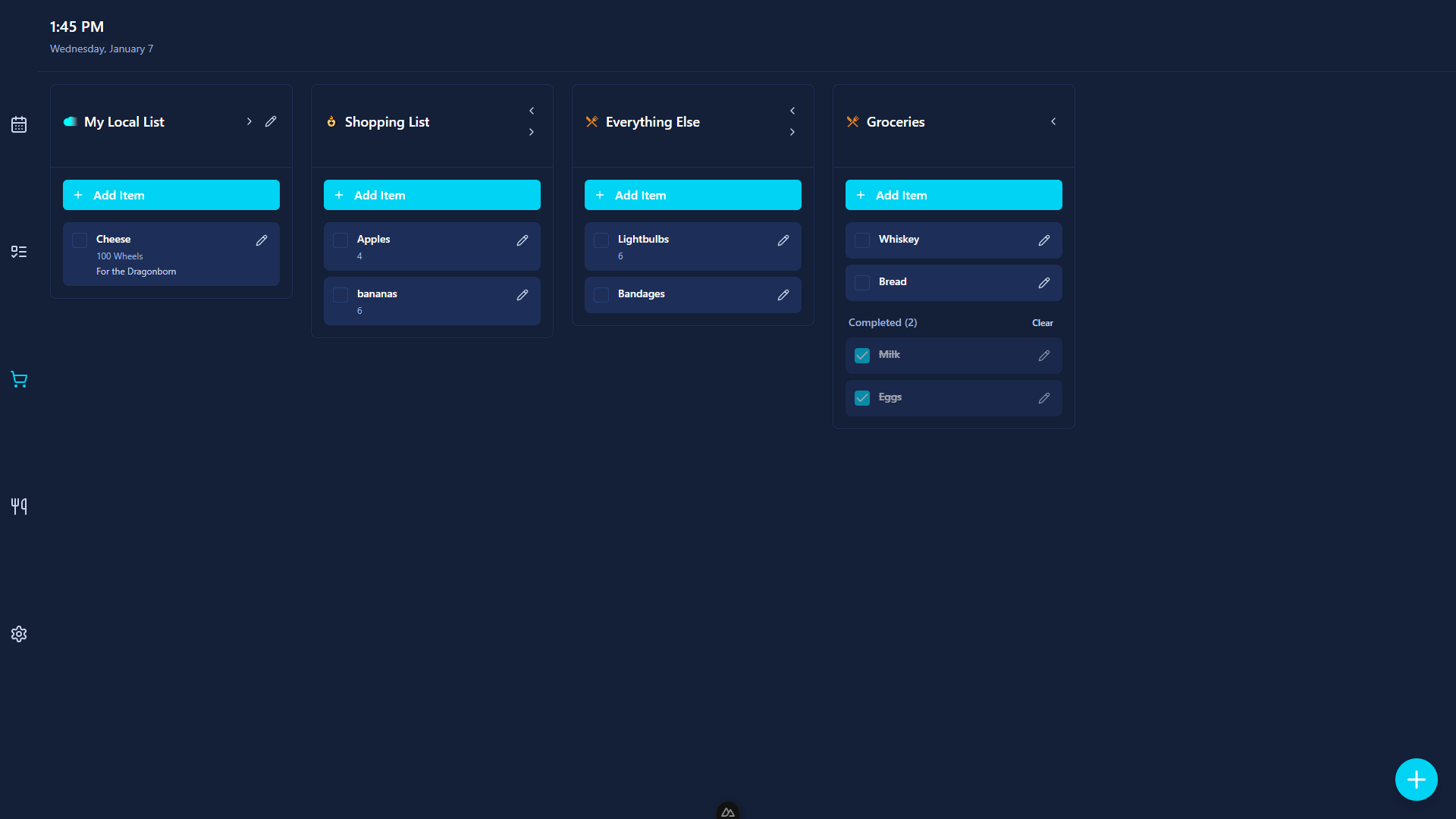1456x819 pixels.
Task: Edit the Whiskey item
Action: click(x=1044, y=240)
